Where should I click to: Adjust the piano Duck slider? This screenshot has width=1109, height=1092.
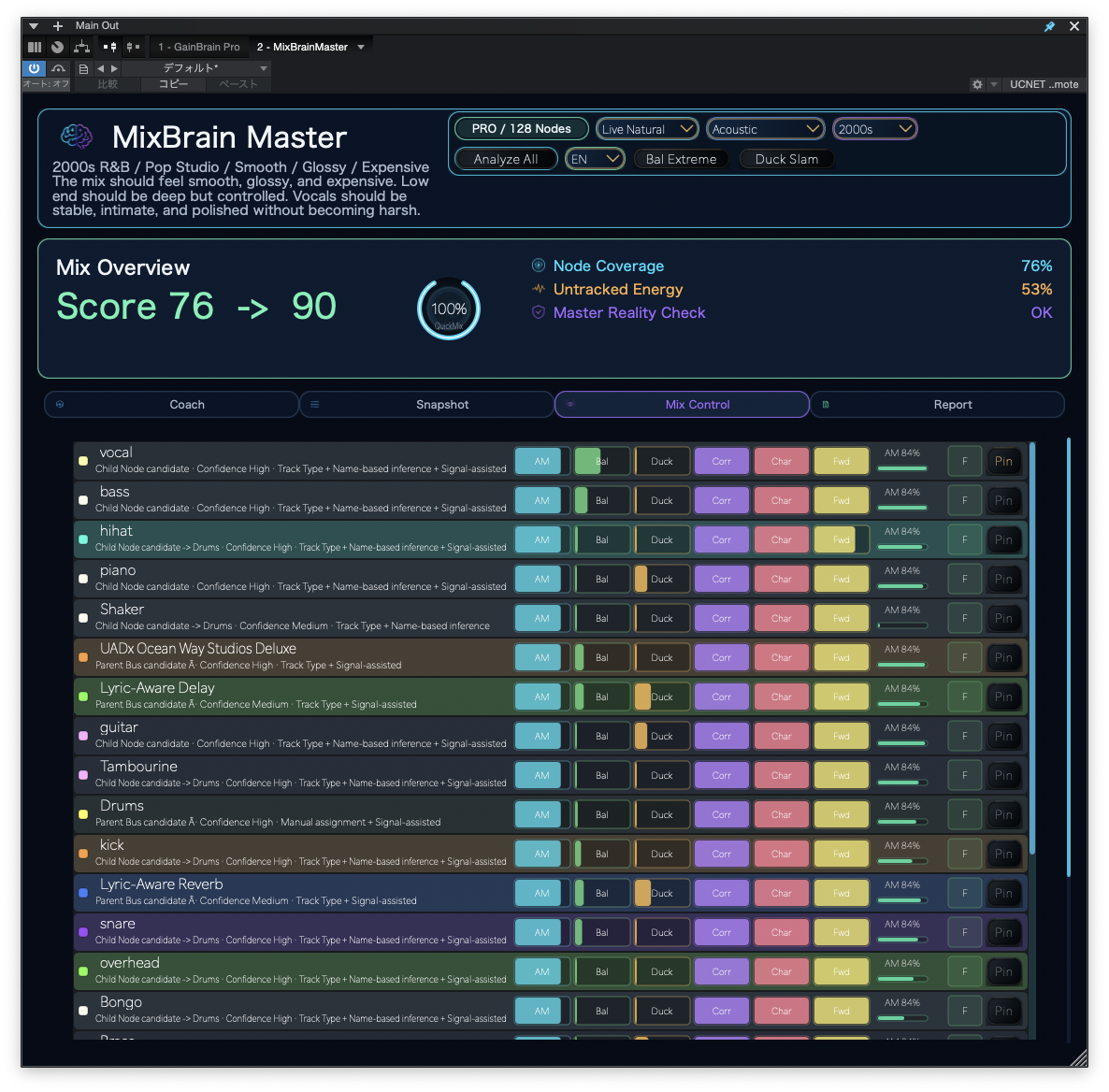point(662,580)
